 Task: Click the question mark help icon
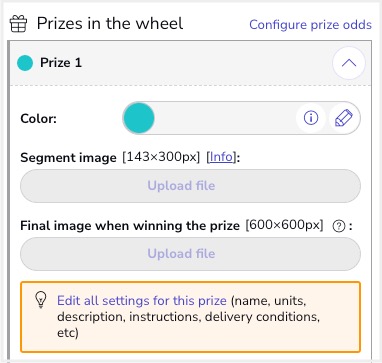click(x=339, y=227)
